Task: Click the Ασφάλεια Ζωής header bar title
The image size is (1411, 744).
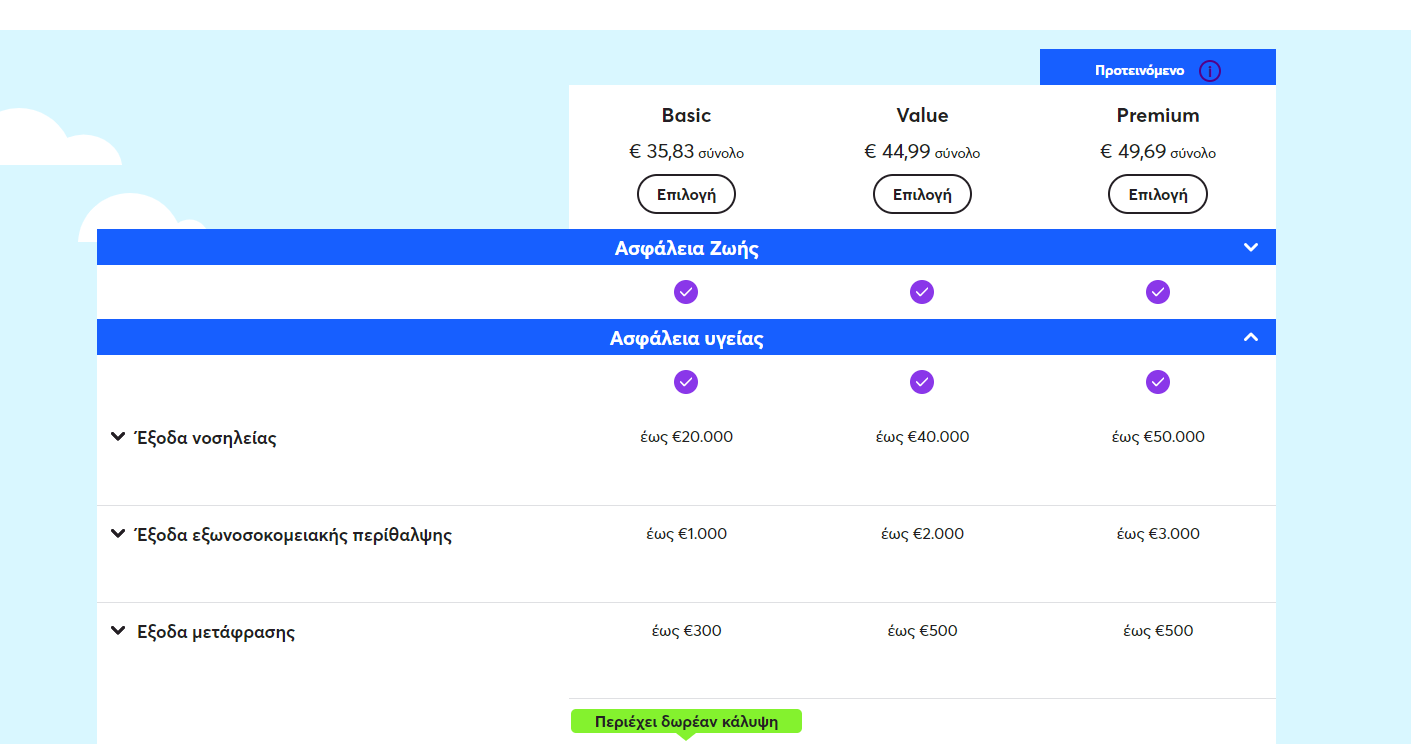Action: point(686,248)
